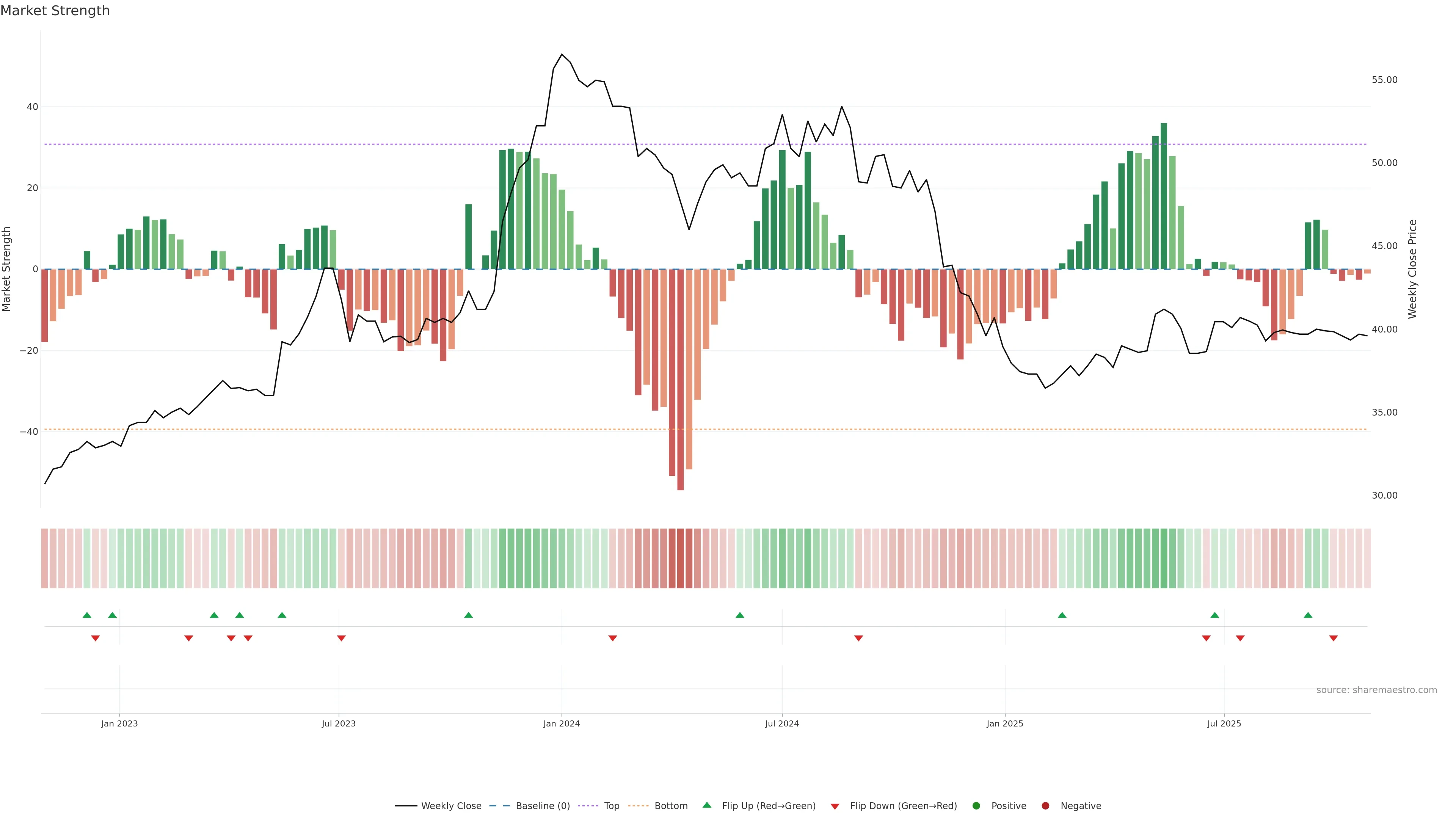Click the tallest green bar in 2025
Screen dimensions: 1456x819
[x=1164, y=196]
